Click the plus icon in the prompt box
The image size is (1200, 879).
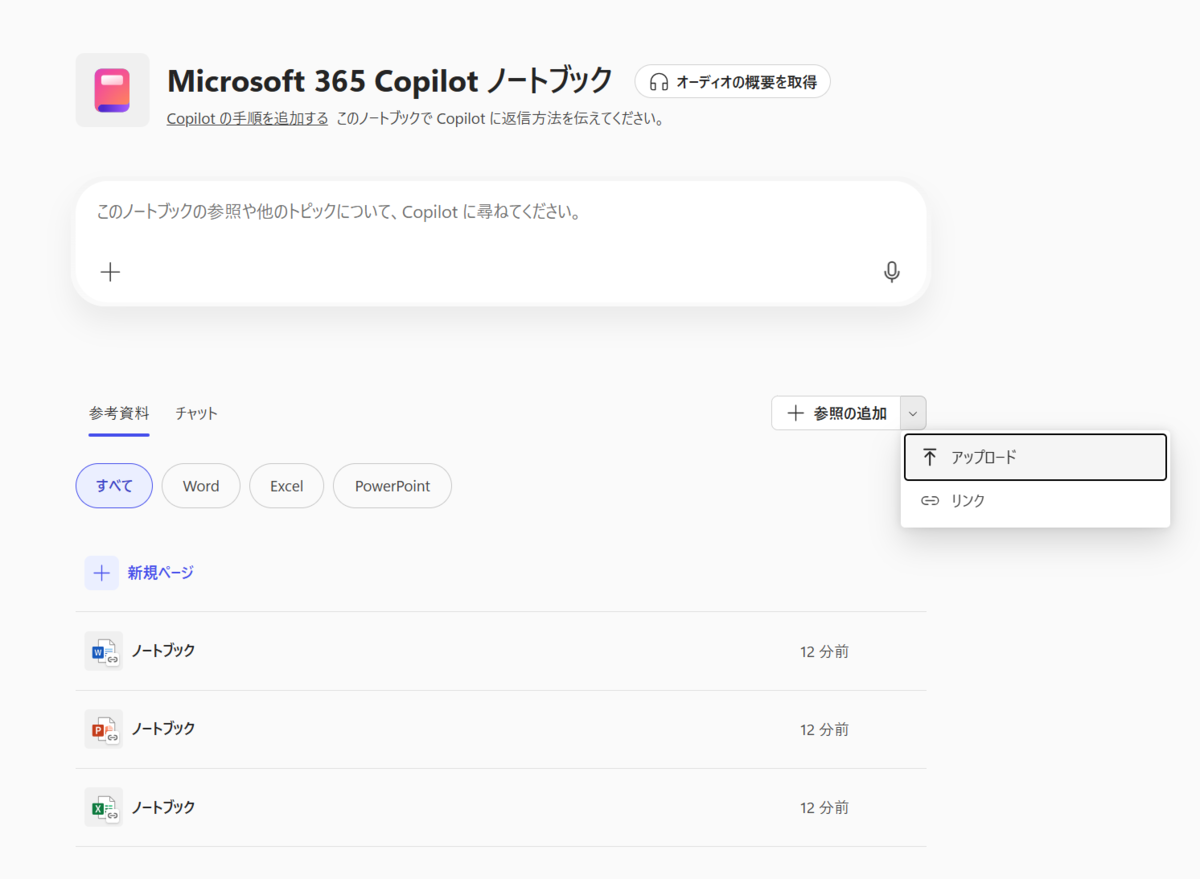tap(111, 272)
